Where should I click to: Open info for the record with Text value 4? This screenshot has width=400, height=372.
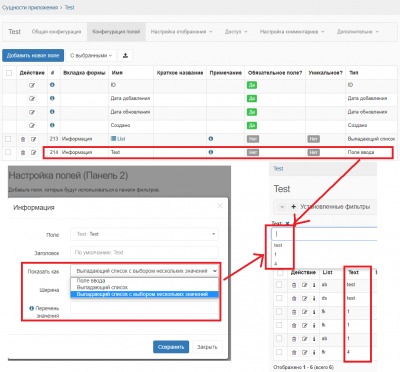pos(314,352)
